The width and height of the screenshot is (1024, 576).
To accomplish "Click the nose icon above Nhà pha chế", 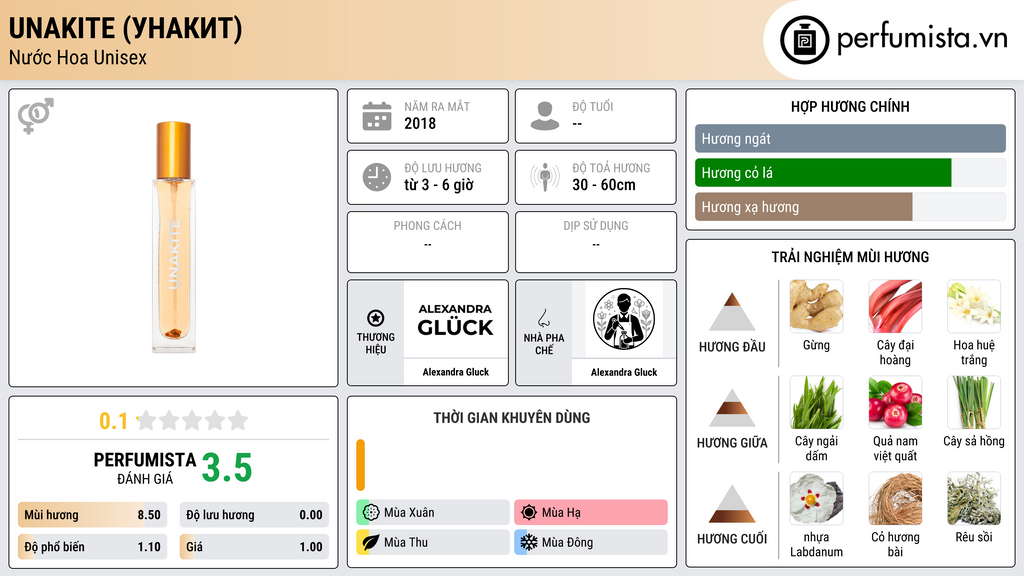I will (x=543, y=318).
